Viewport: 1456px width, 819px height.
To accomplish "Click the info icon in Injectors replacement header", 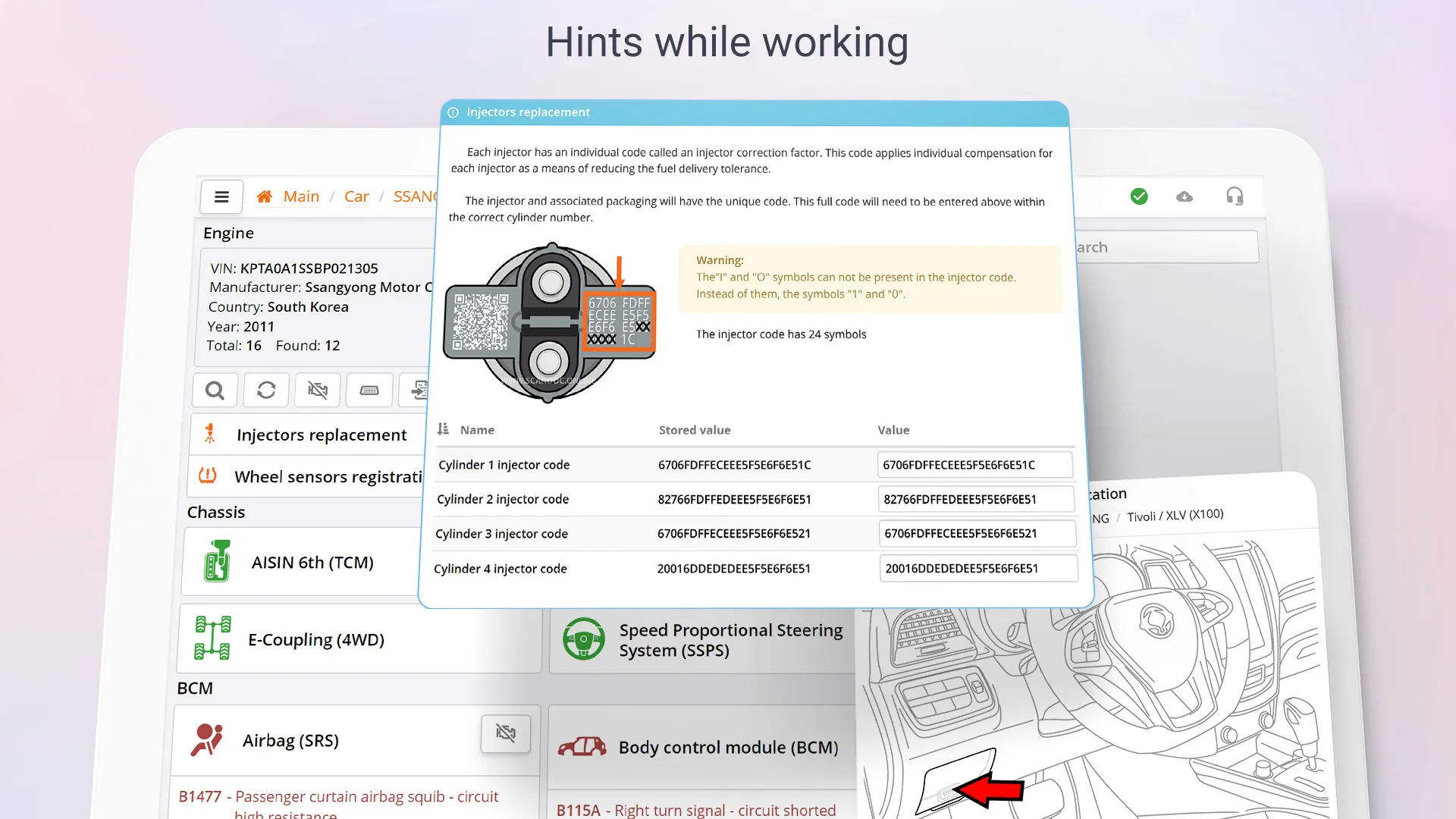I will pyautogui.click(x=453, y=112).
